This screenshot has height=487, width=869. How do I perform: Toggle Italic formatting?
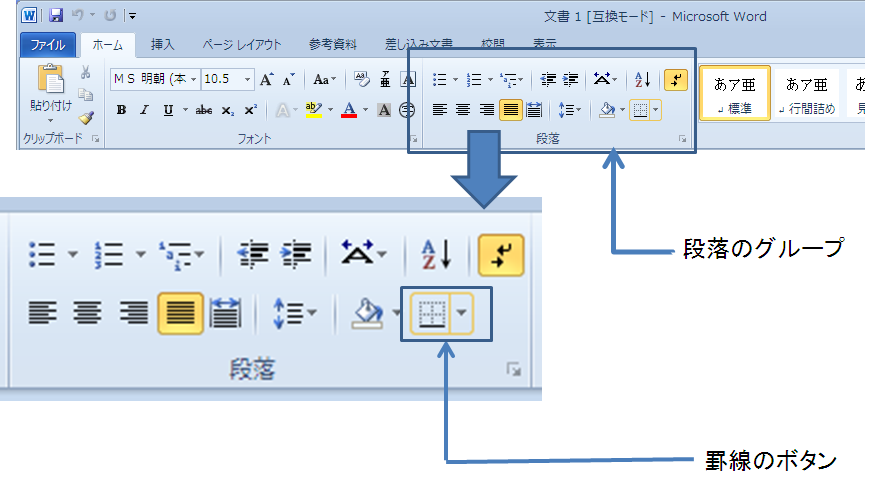coord(144,110)
